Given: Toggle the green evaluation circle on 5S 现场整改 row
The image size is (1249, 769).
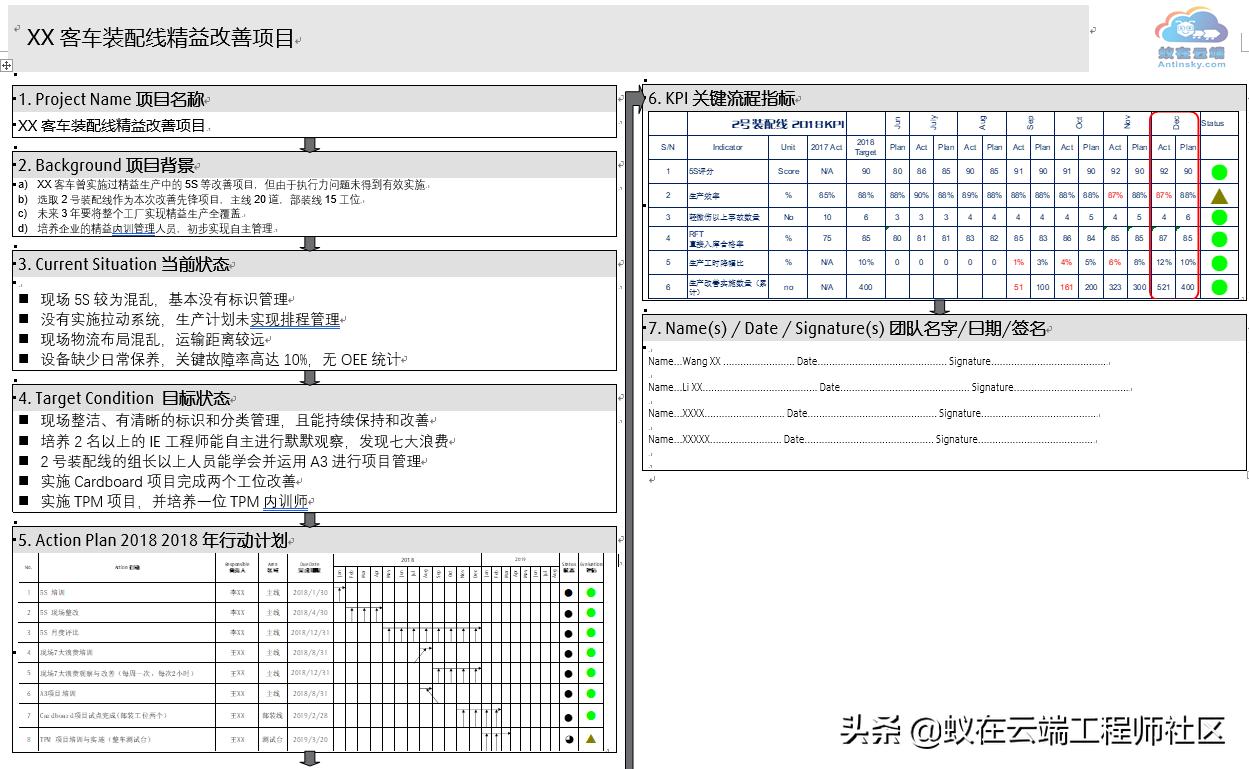Looking at the screenshot, I should pyautogui.click(x=590, y=612).
